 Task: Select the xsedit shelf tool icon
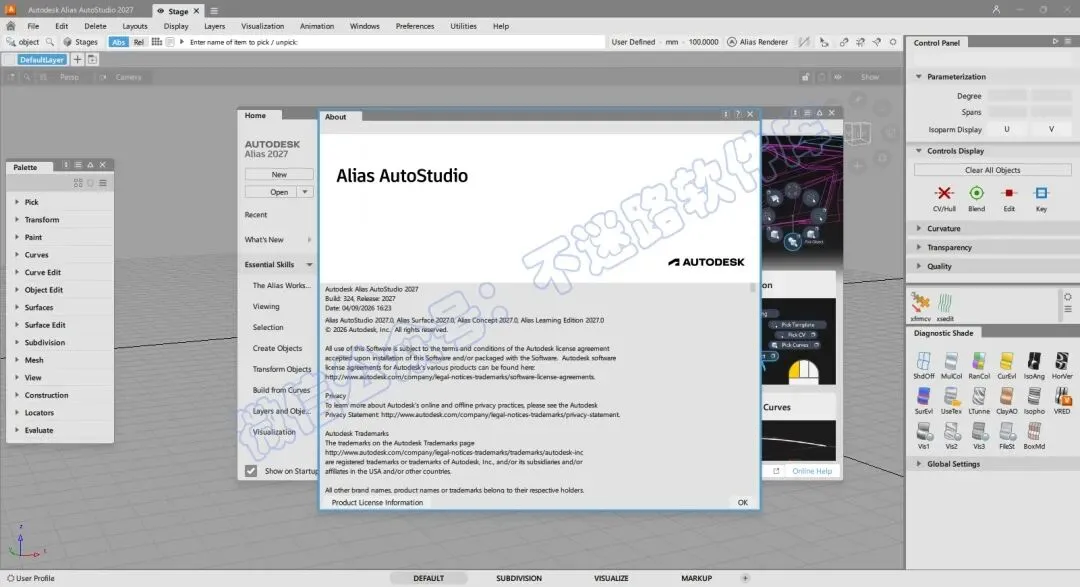[945, 302]
